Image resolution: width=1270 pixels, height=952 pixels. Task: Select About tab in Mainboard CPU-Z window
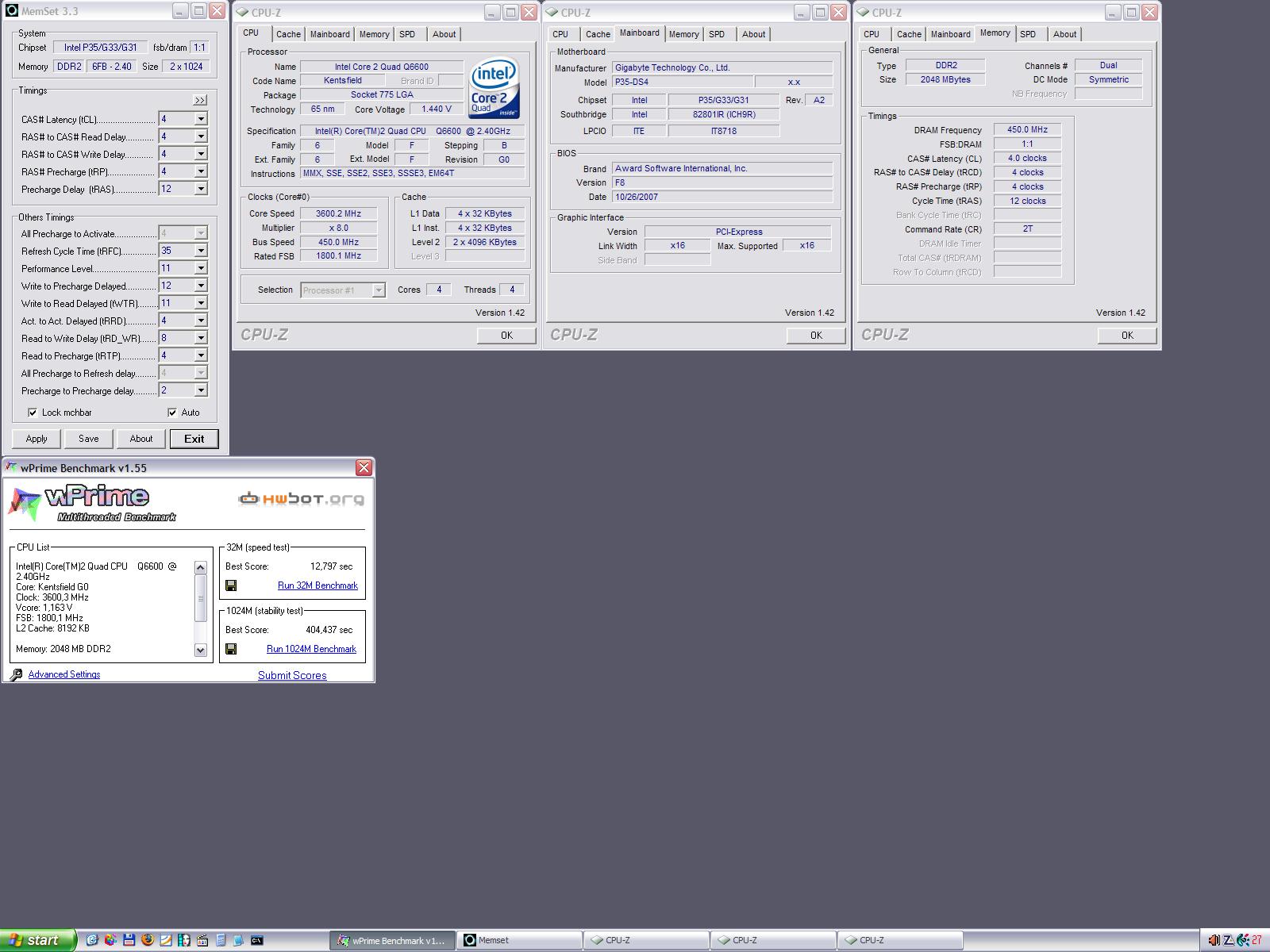coord(753,34)
